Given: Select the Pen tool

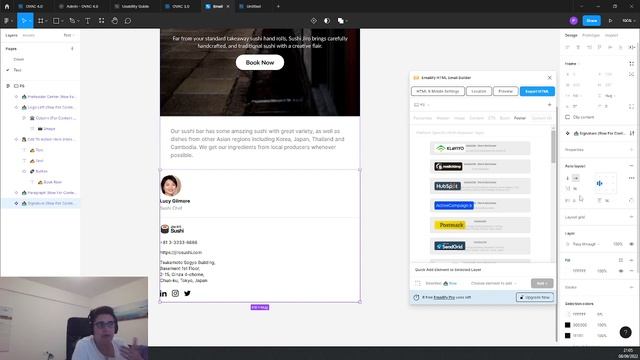Looking at the screenshot, I should click(73, 21).
